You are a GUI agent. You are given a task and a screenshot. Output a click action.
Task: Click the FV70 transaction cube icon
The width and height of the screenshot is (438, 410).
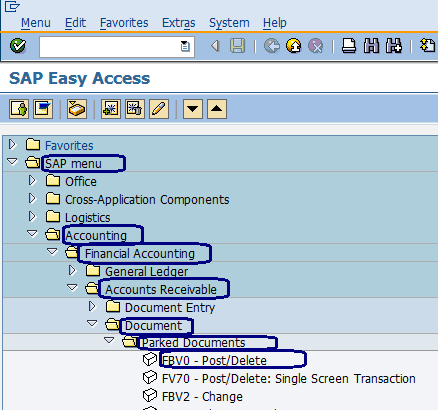(150, 377)
